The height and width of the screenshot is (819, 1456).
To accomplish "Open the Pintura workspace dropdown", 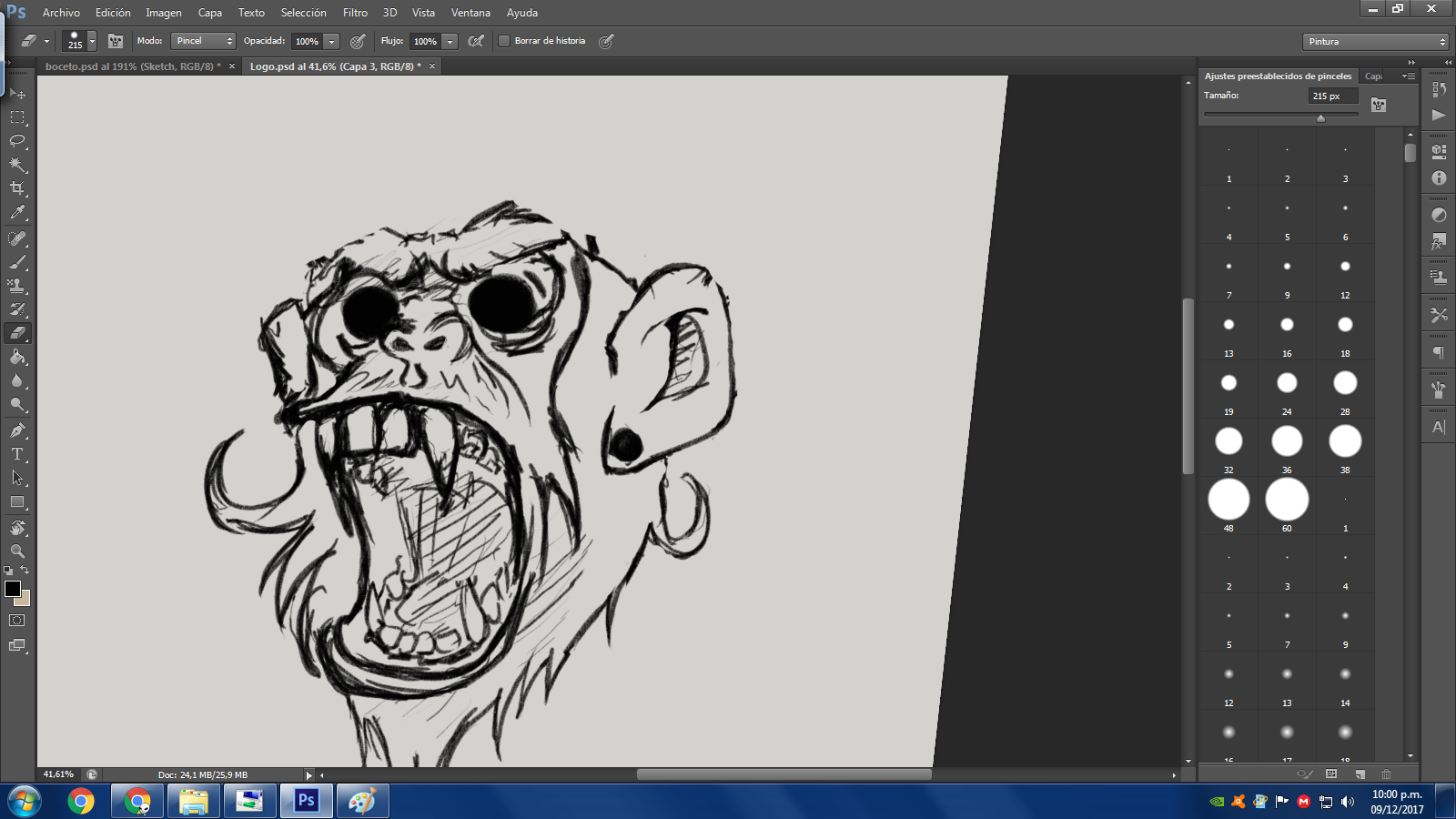I will tap(1375, 42).
